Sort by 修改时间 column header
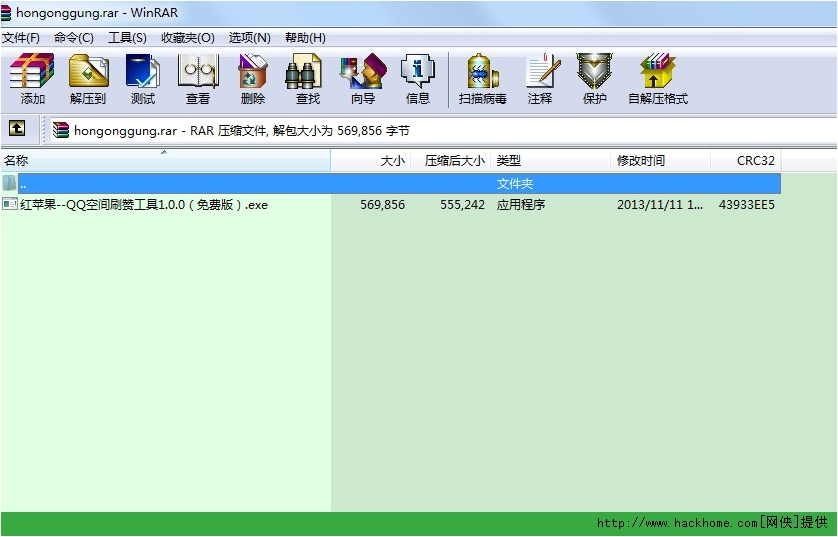The image size is (838, 537). pyautogui.click(x=661, y=160)
